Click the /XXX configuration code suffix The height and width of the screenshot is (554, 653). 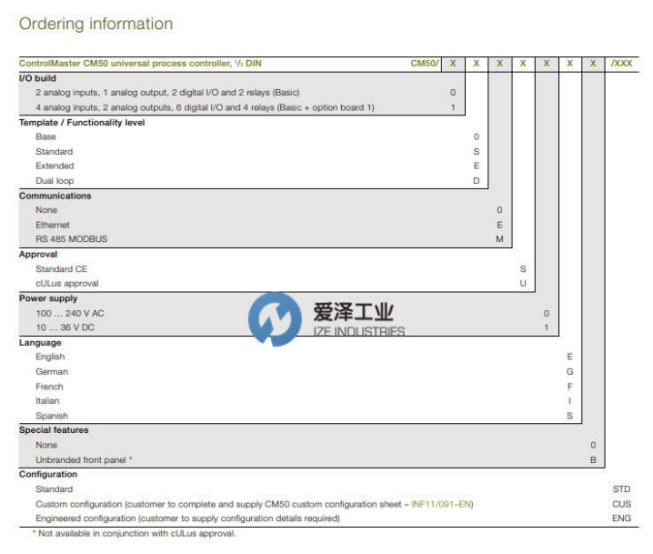621,63
